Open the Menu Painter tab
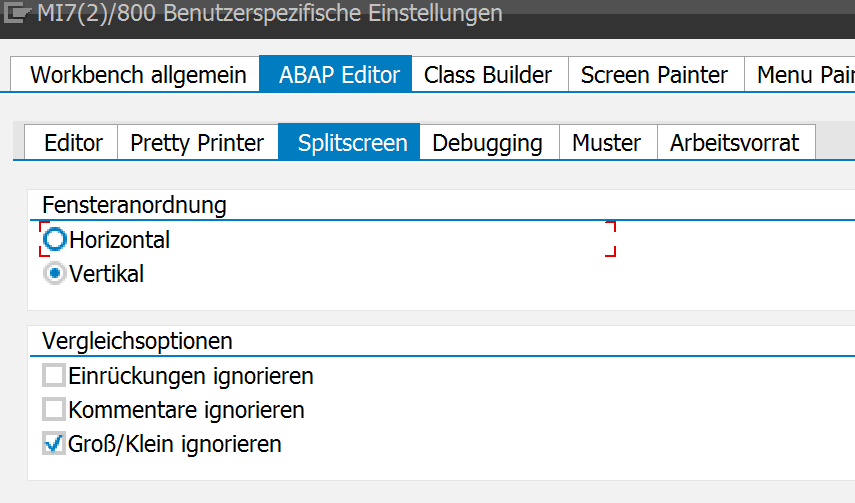 click(800, 74)
